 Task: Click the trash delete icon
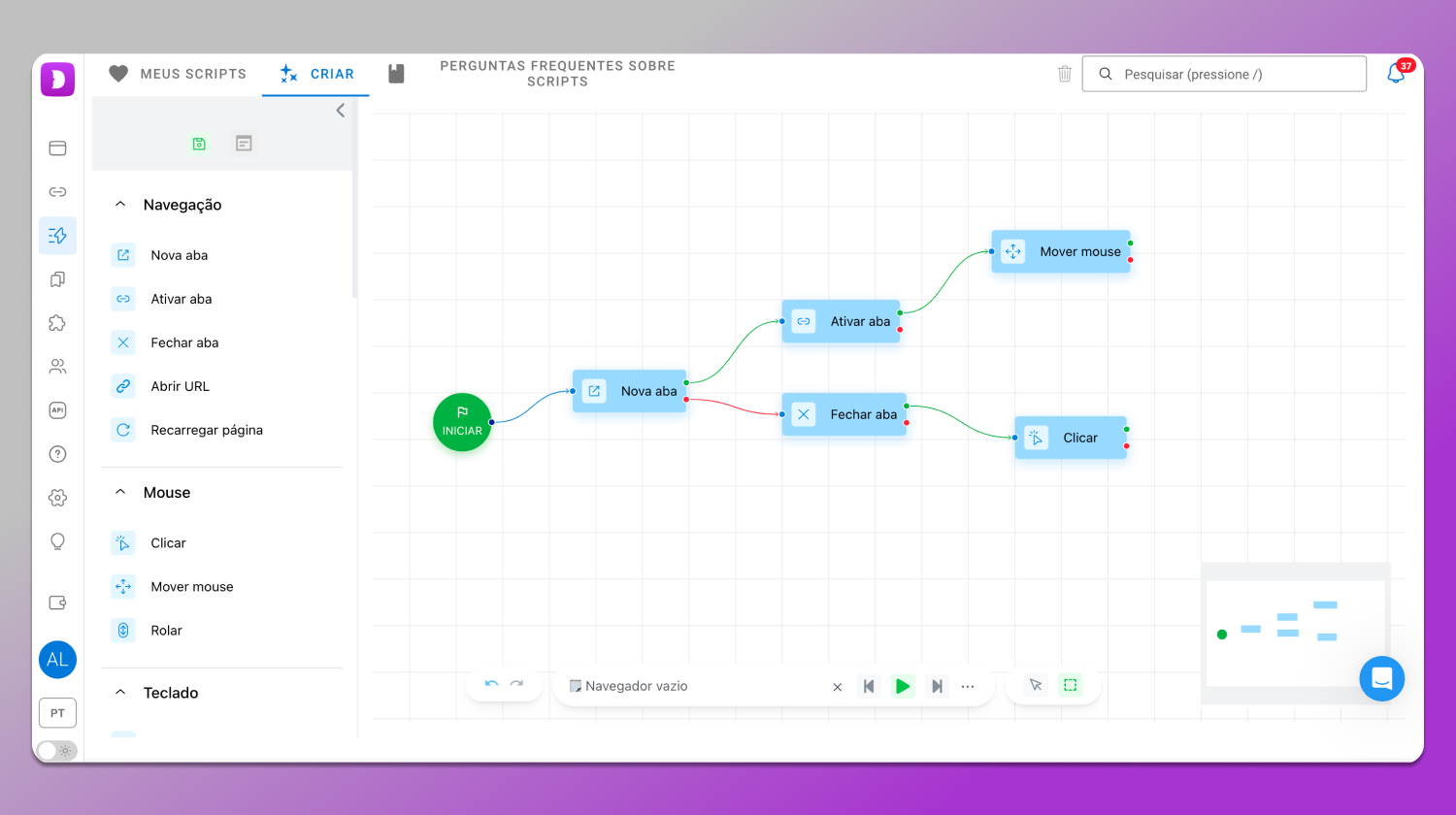tap(1065, 74)
